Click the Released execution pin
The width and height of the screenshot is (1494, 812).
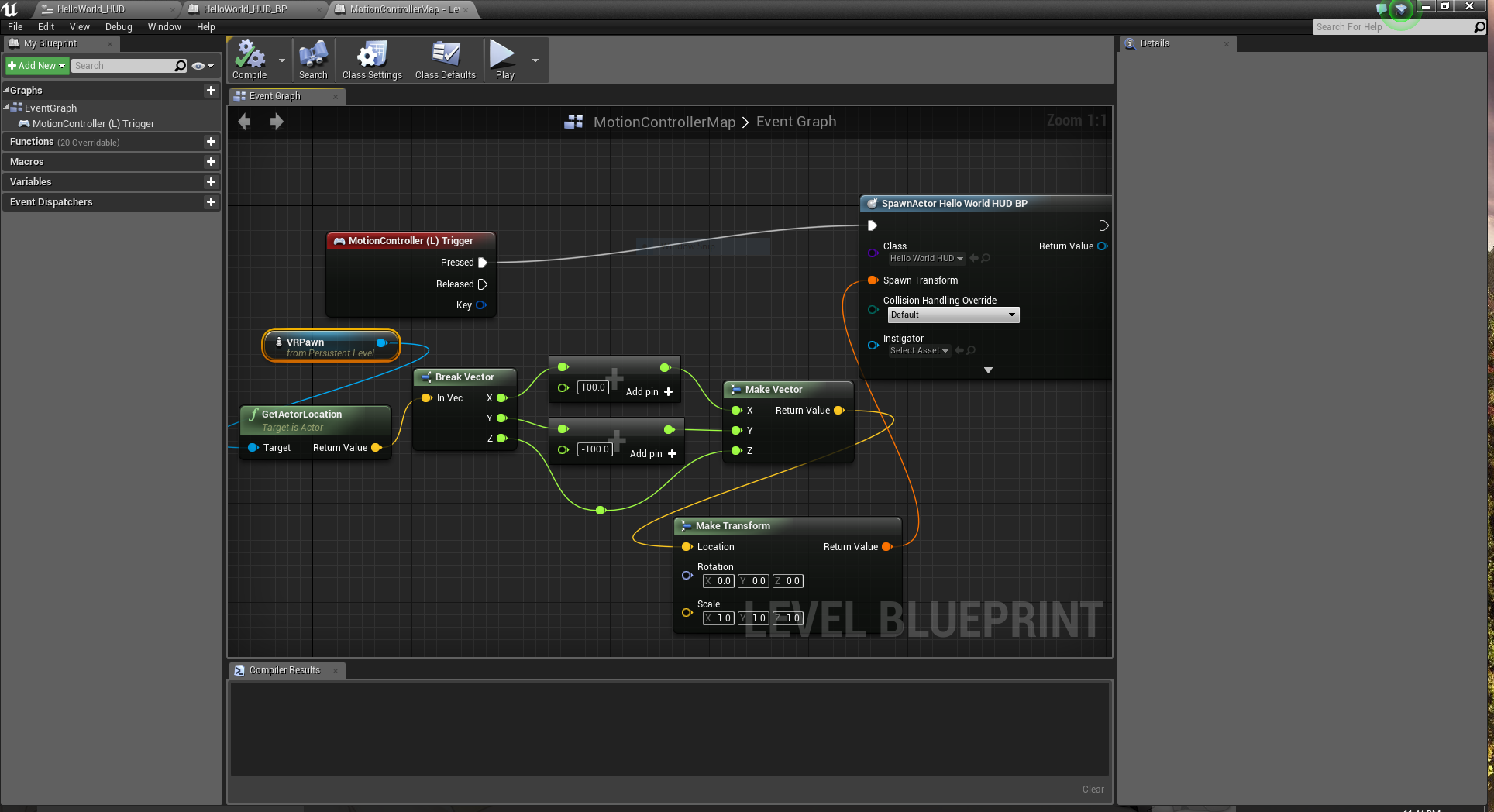pyautogui.click(x=483, y=284)
